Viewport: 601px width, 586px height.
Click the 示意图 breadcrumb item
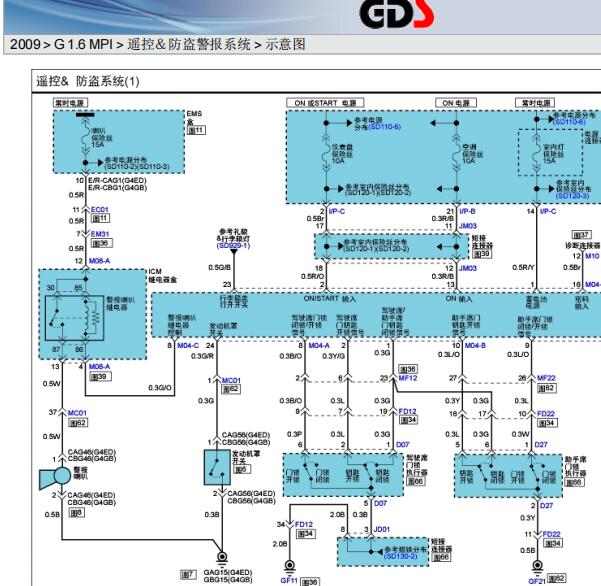click(x=286, y=44)
